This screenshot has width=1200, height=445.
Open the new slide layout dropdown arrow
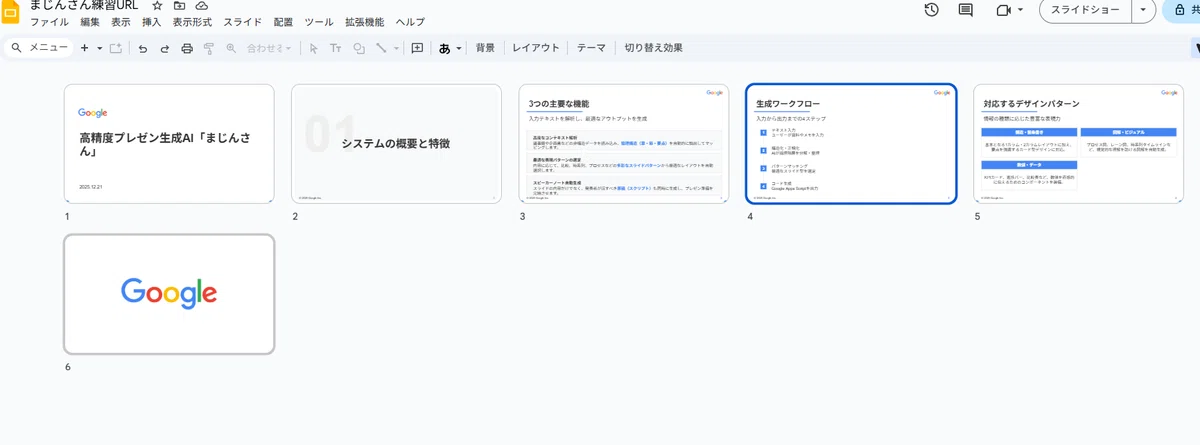coord(99,48)
